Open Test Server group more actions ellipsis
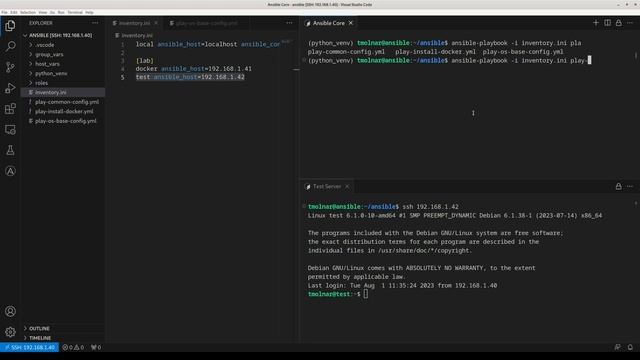 click(x=630, y=187)
